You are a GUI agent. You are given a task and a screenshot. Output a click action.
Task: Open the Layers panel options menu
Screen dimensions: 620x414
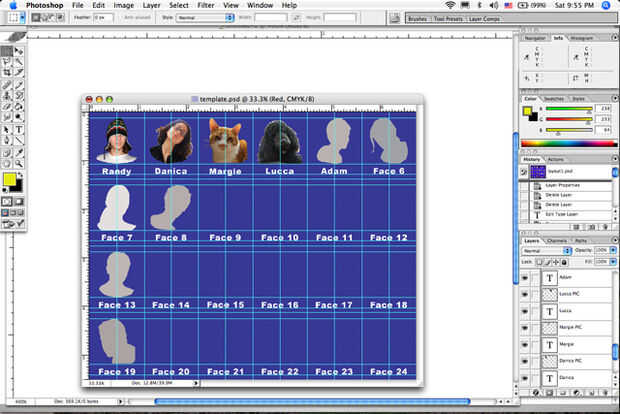(x=614, y=240)
